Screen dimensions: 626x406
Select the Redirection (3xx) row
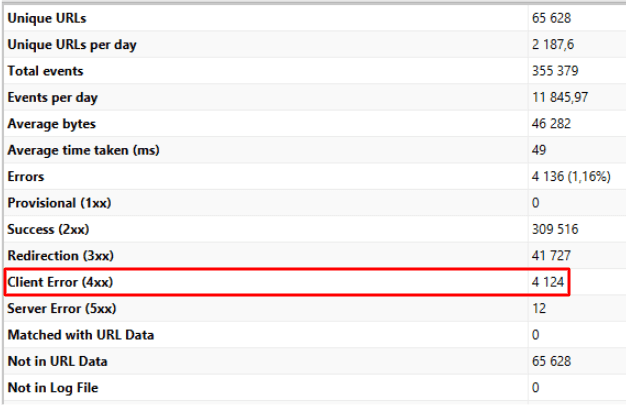(315, 255)
